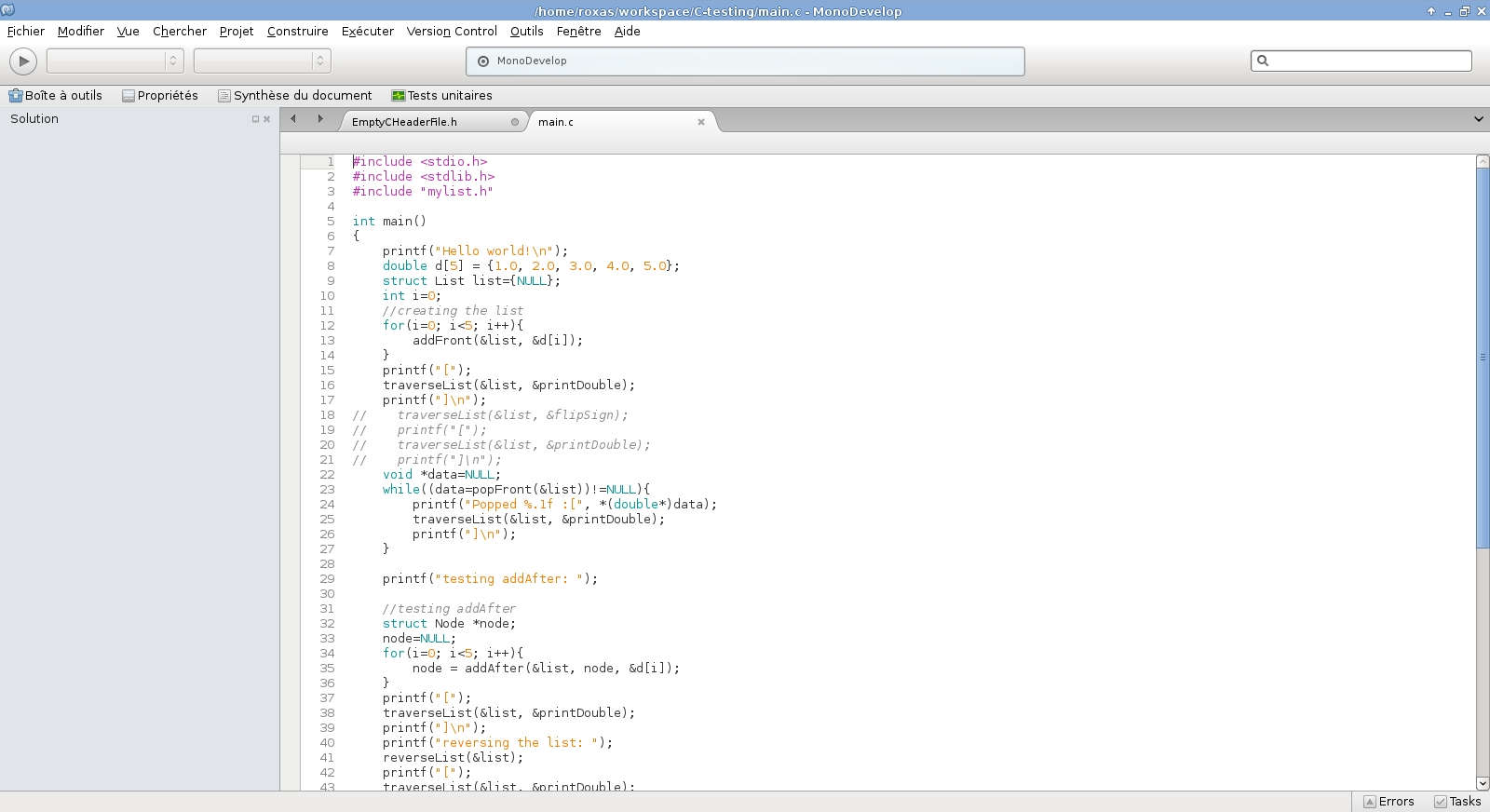
Task: Click the line '#include <stdio.h>'
Action: point(420,162)
